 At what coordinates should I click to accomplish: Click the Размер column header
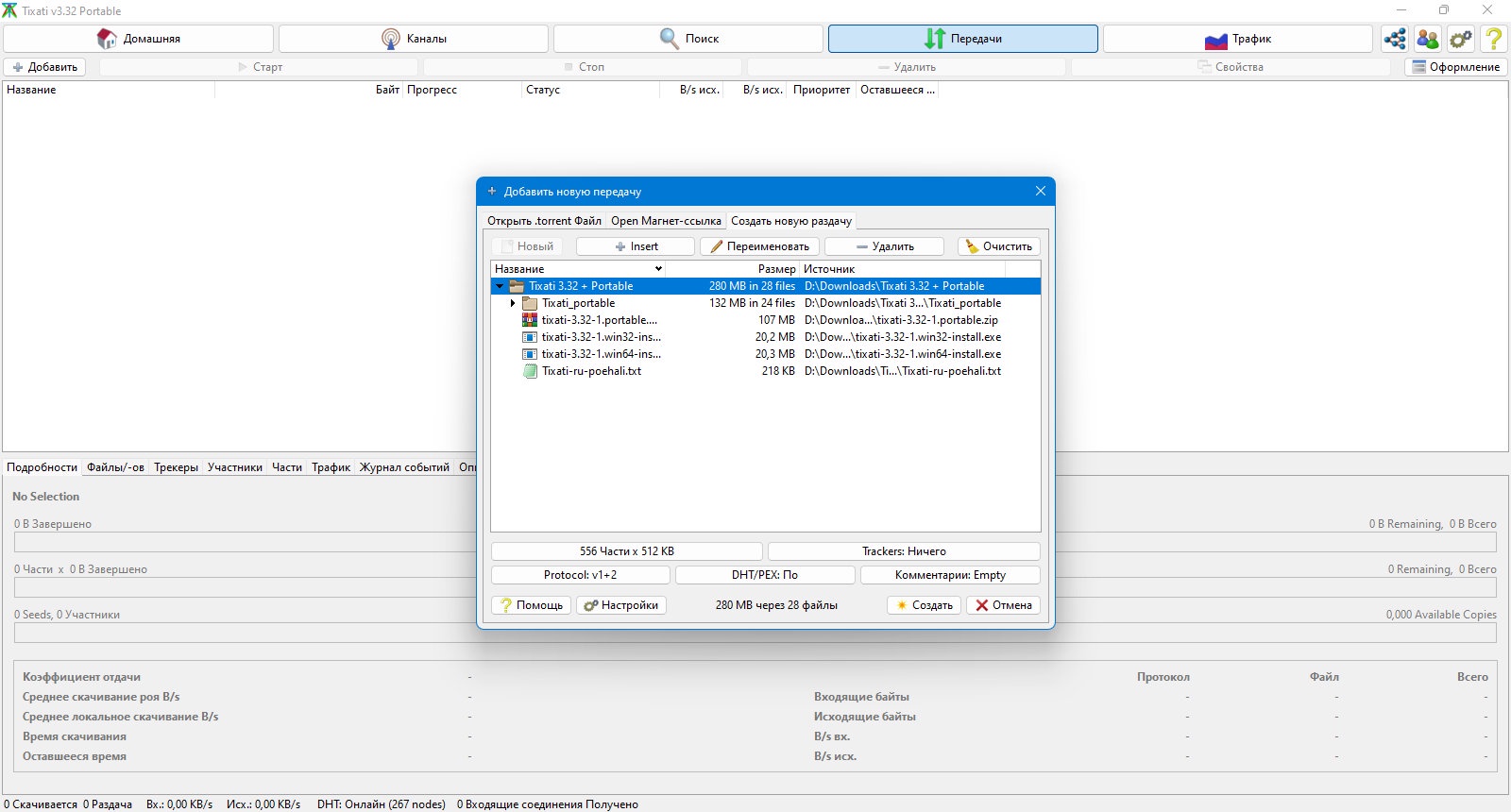[733, 269]
